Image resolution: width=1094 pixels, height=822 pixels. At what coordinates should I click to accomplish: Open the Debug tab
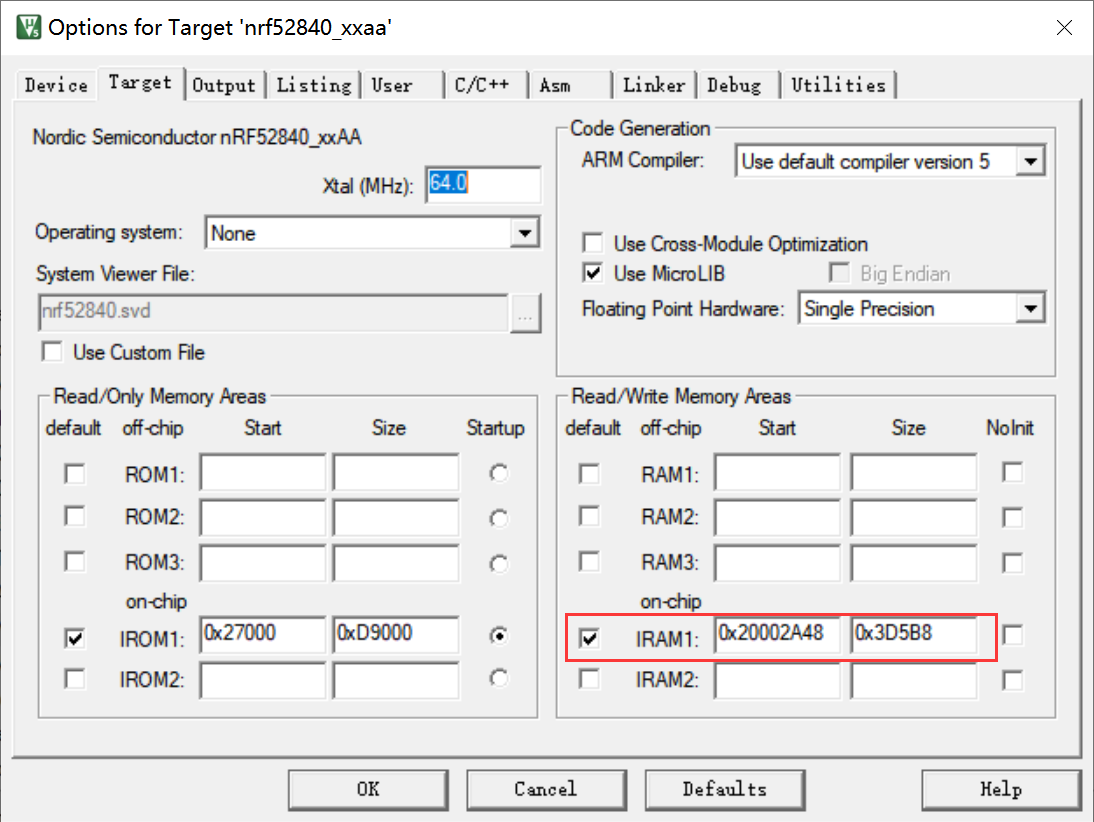click(737, 85)
